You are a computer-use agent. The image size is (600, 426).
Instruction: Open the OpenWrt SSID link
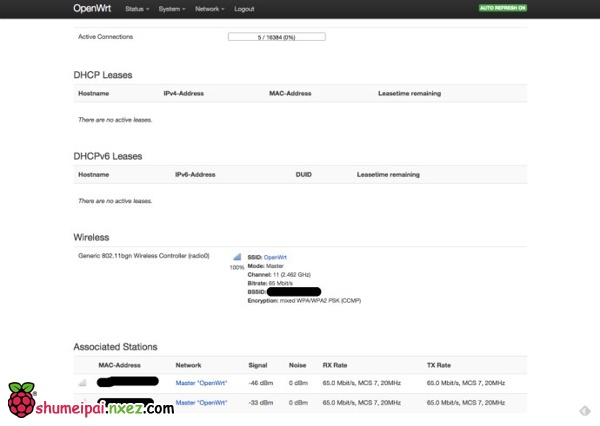275,257
